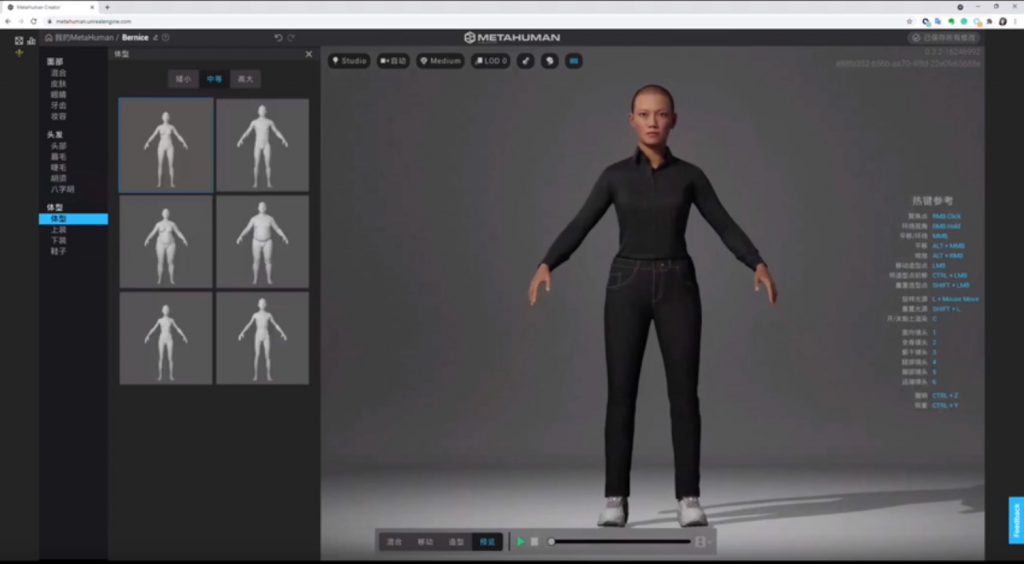Click the home icon beside MetaHuman breadcrumb
The height and width of the screenshot is (564, 1024).
48,38
